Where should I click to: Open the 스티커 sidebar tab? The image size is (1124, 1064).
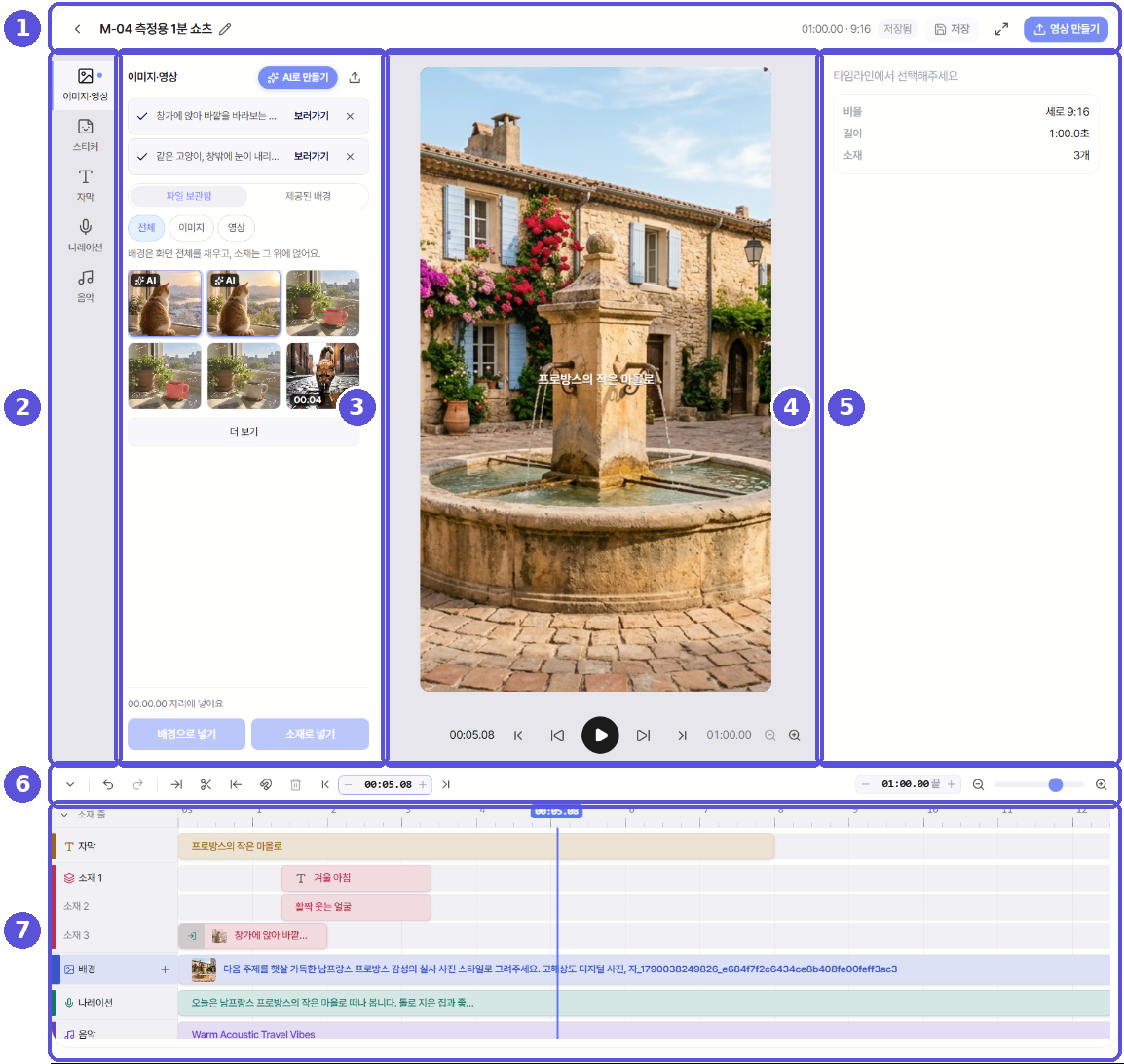(x=86, y=135)
